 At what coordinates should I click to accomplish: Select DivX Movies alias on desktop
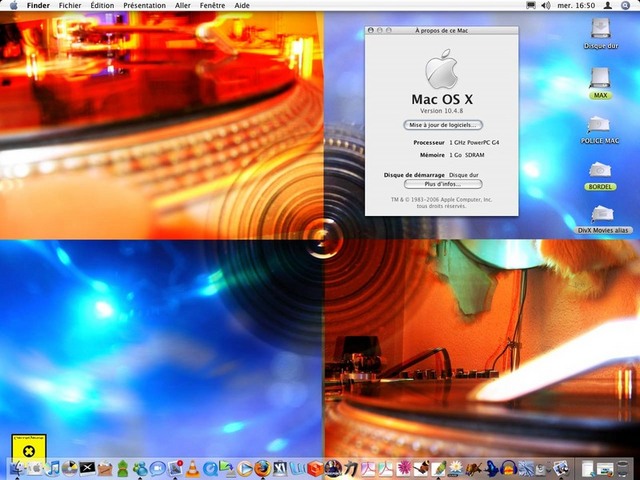[603, 220]
